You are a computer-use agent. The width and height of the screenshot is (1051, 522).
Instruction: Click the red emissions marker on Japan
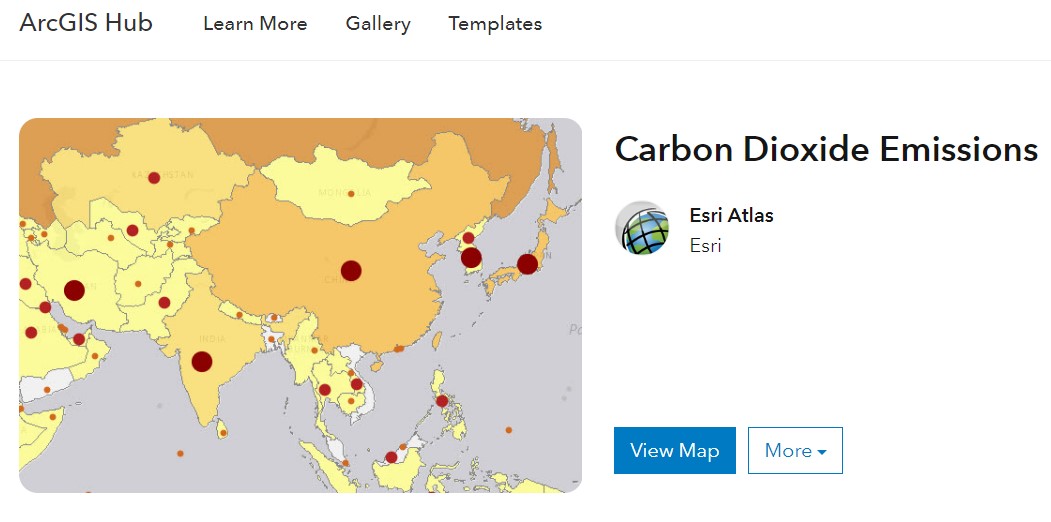click(x=527, y=264)
